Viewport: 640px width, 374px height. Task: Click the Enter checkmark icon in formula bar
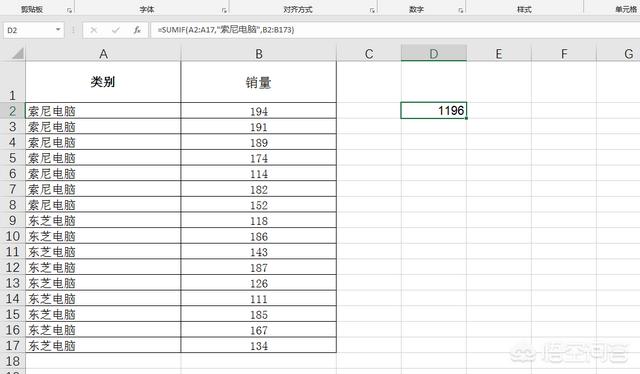pyautogui.click(x=116, y=30)
